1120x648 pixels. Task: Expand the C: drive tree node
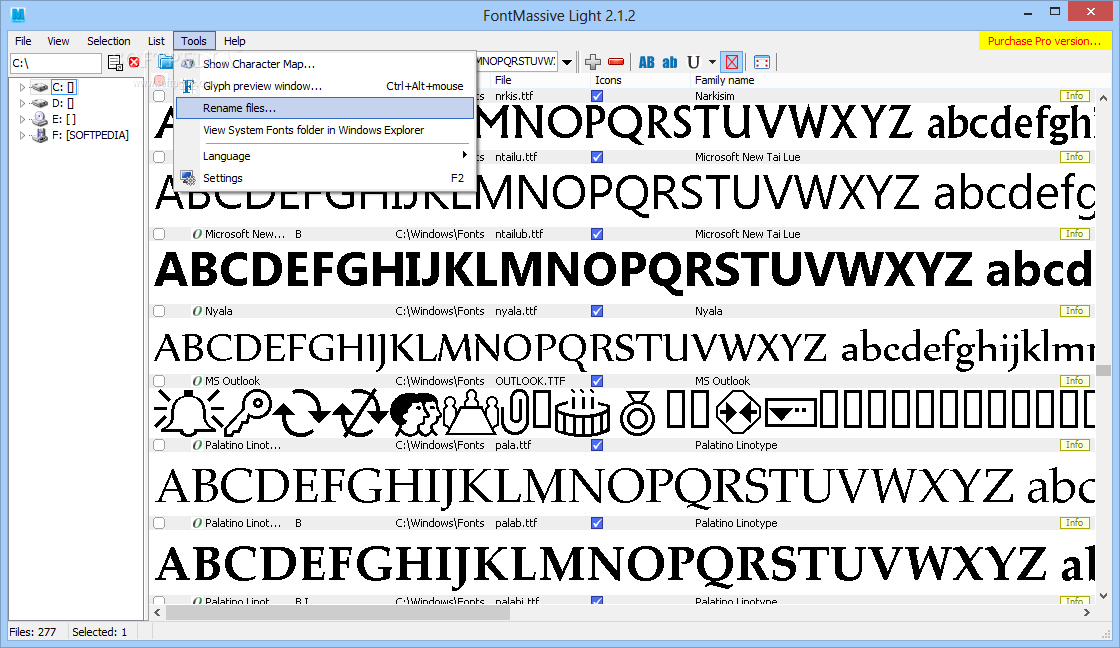[22, 87]
